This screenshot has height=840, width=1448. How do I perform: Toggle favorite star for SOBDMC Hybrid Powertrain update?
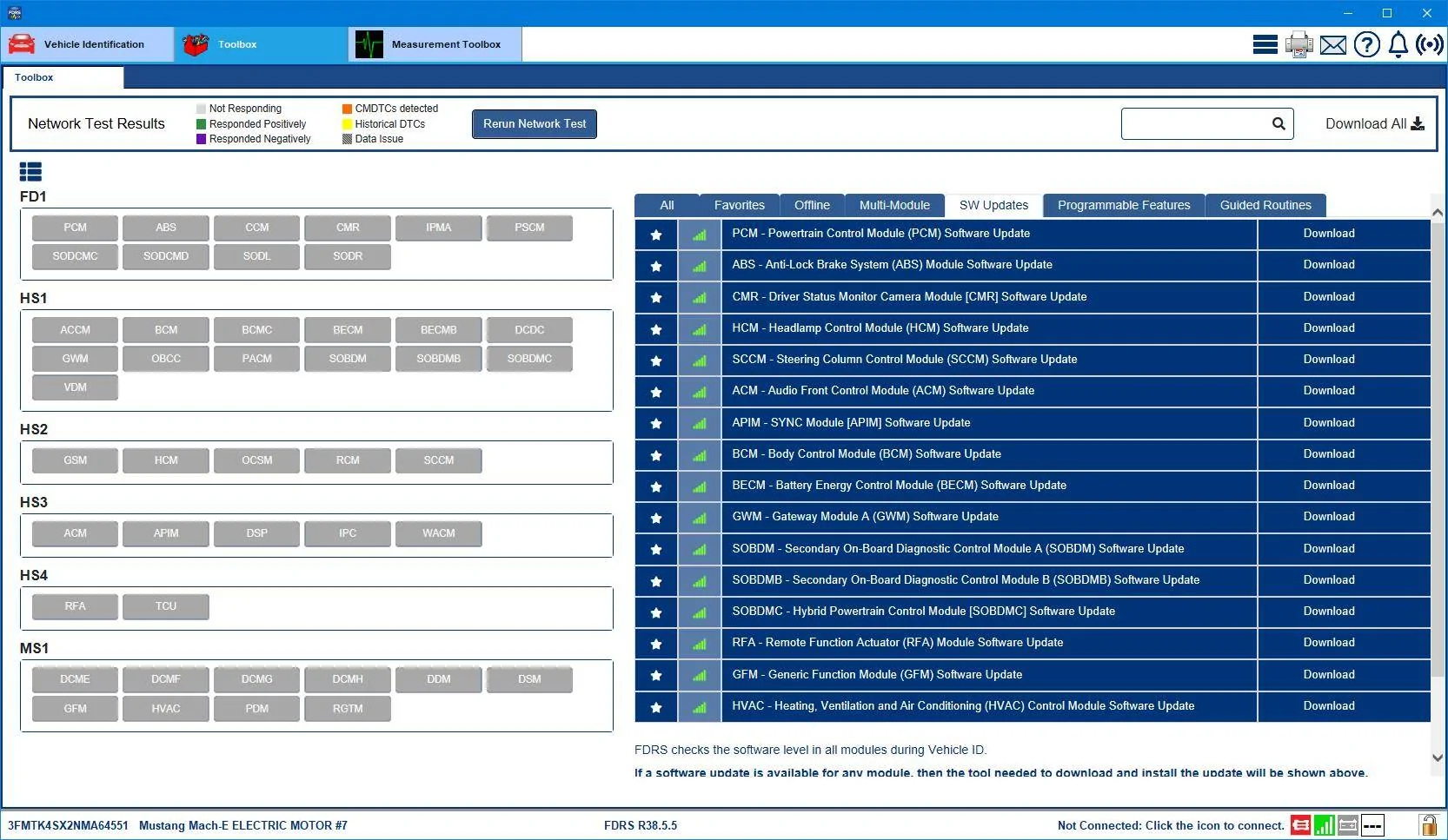(656, 612)
